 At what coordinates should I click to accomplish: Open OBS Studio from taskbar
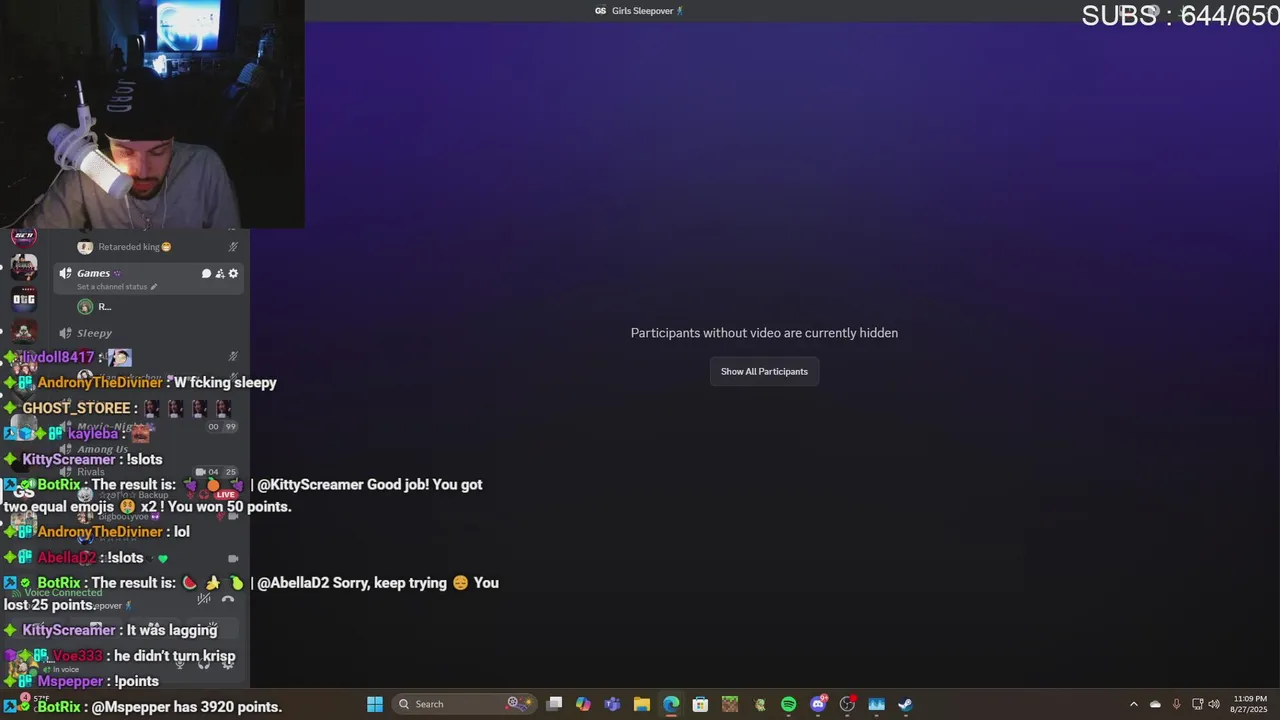(x=847, y=704)
